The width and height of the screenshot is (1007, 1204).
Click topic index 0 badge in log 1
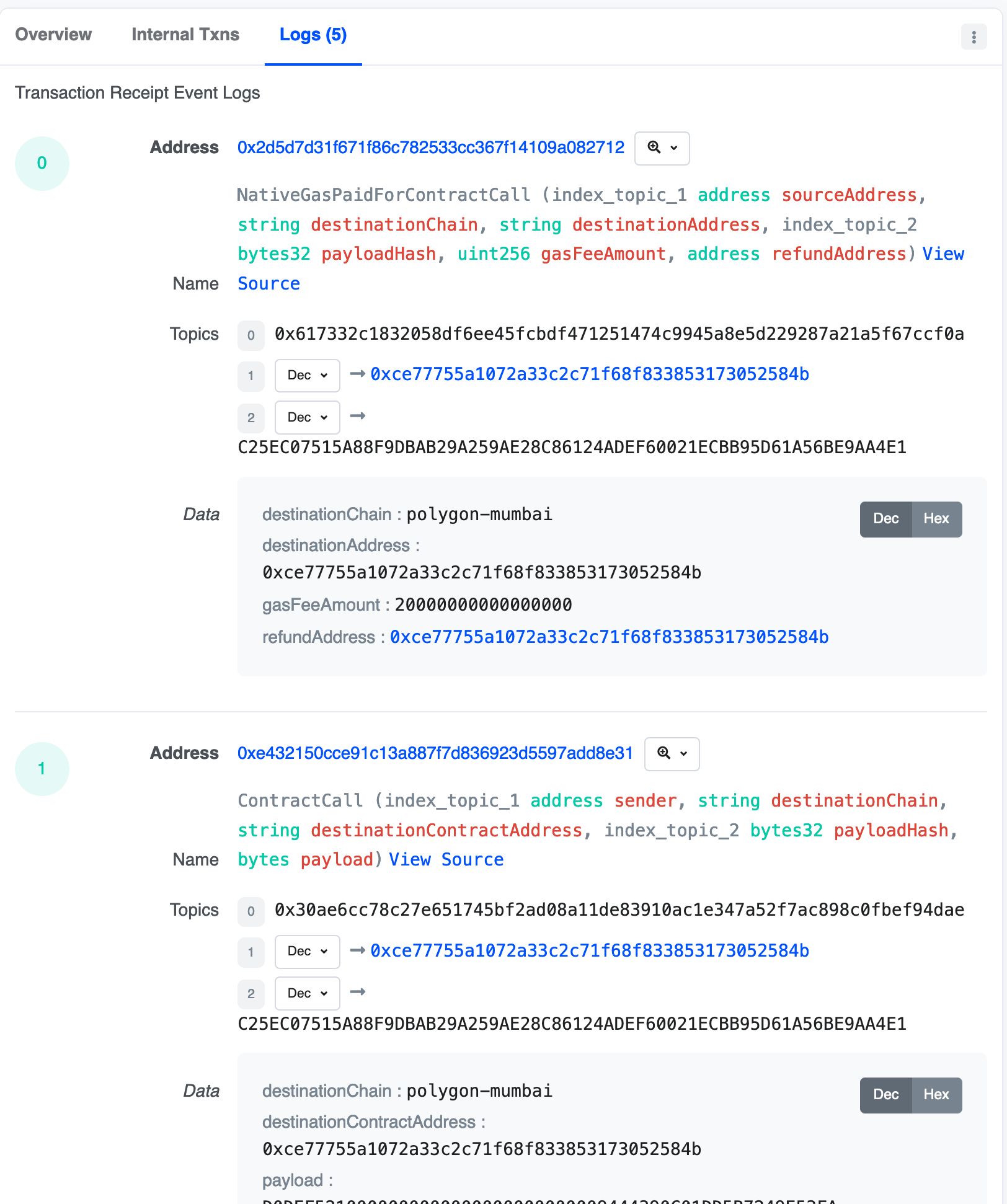(x=251, y=911)
